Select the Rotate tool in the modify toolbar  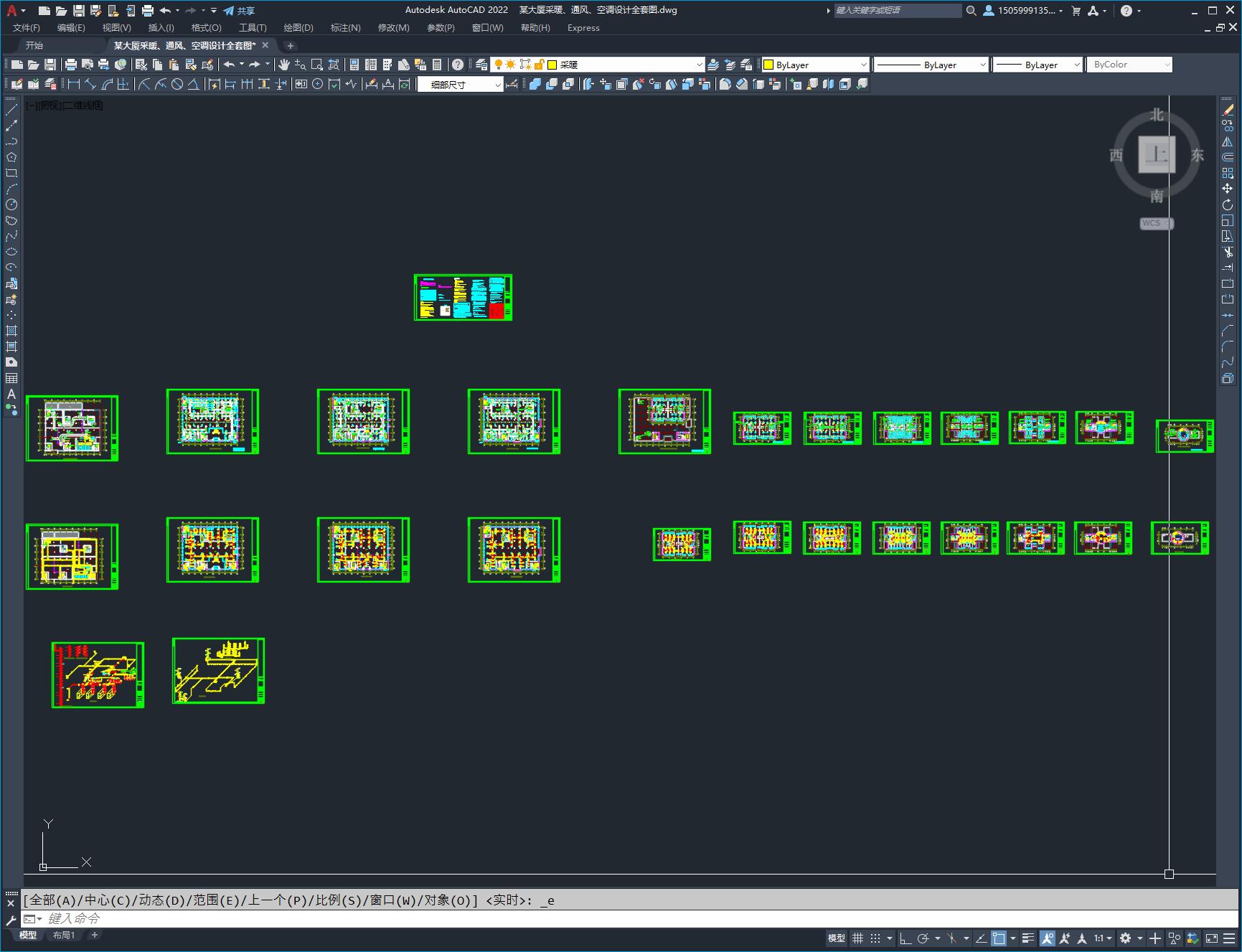(x=1228, y=204)
